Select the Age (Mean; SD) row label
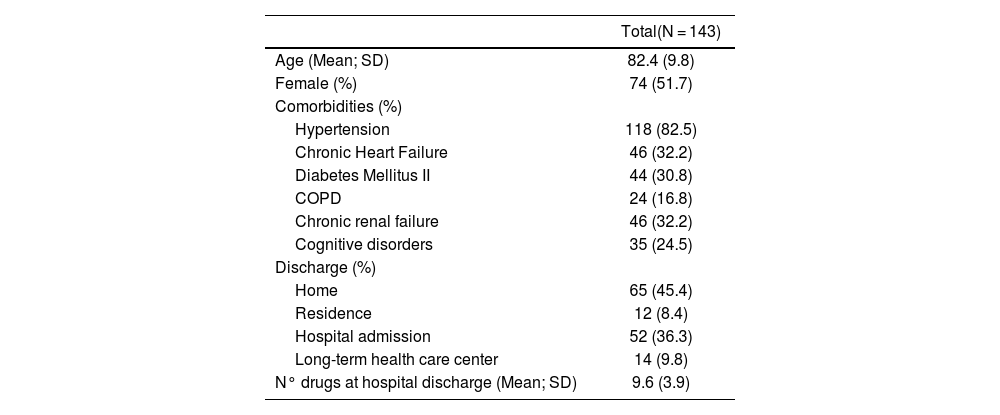This screenshot has height=415, width=1000. click(x=331, y=61)
